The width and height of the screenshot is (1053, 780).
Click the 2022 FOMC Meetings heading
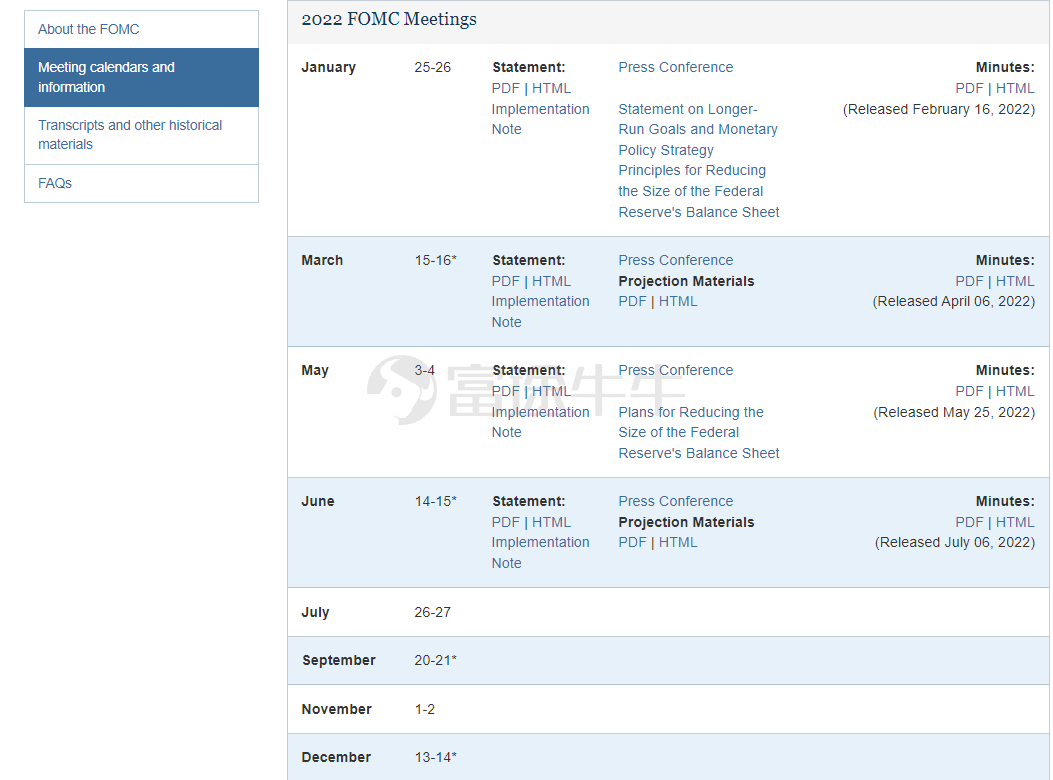389,19
